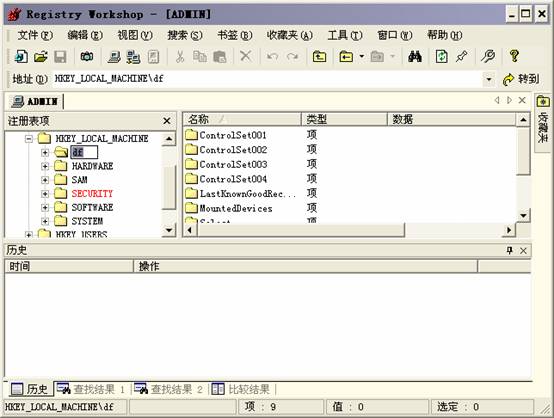554x418 pixels.
Task: Switch to the 历史 bottom tab
Action: click(x=30, y=389)
